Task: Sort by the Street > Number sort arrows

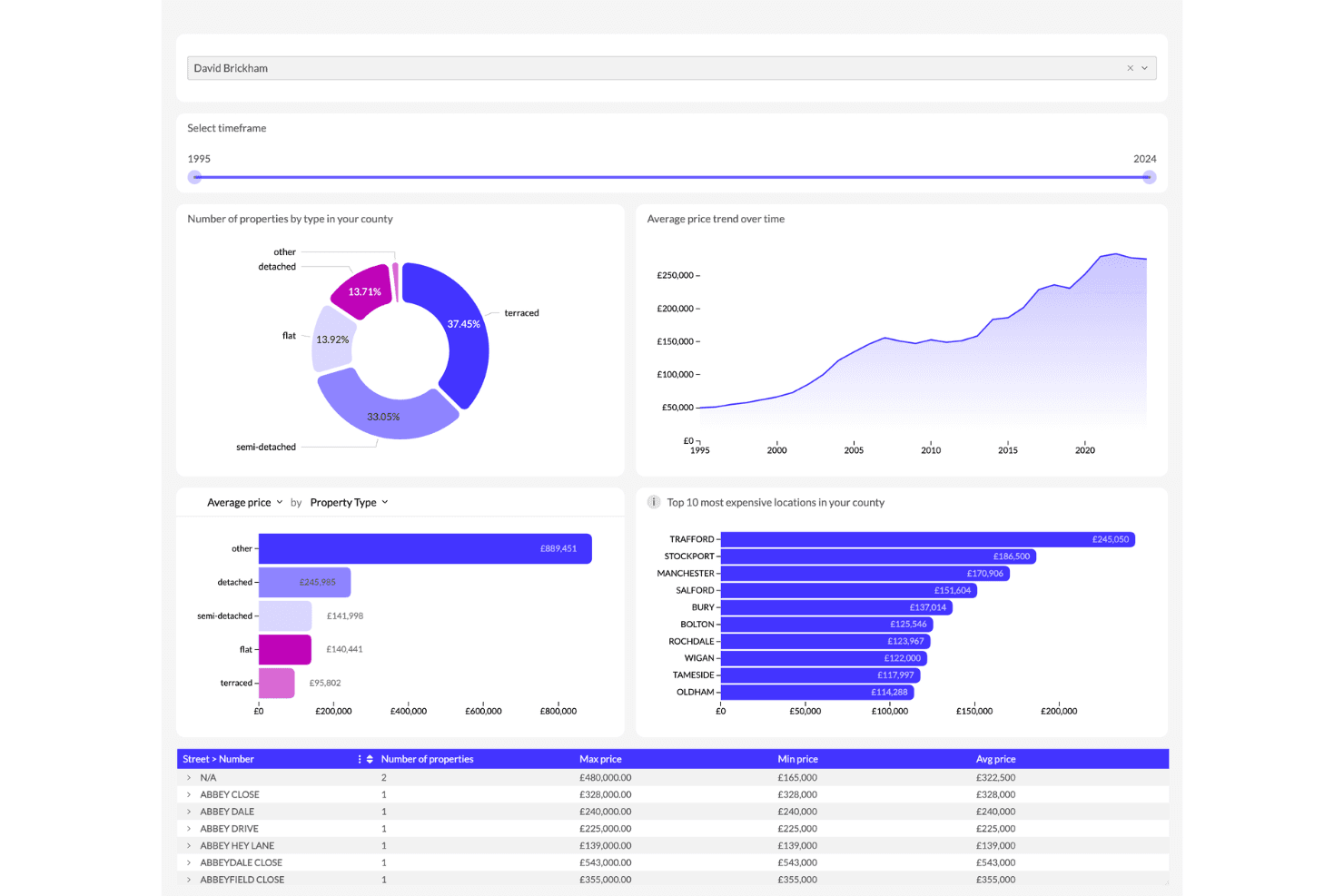Action: pos(370,759)
